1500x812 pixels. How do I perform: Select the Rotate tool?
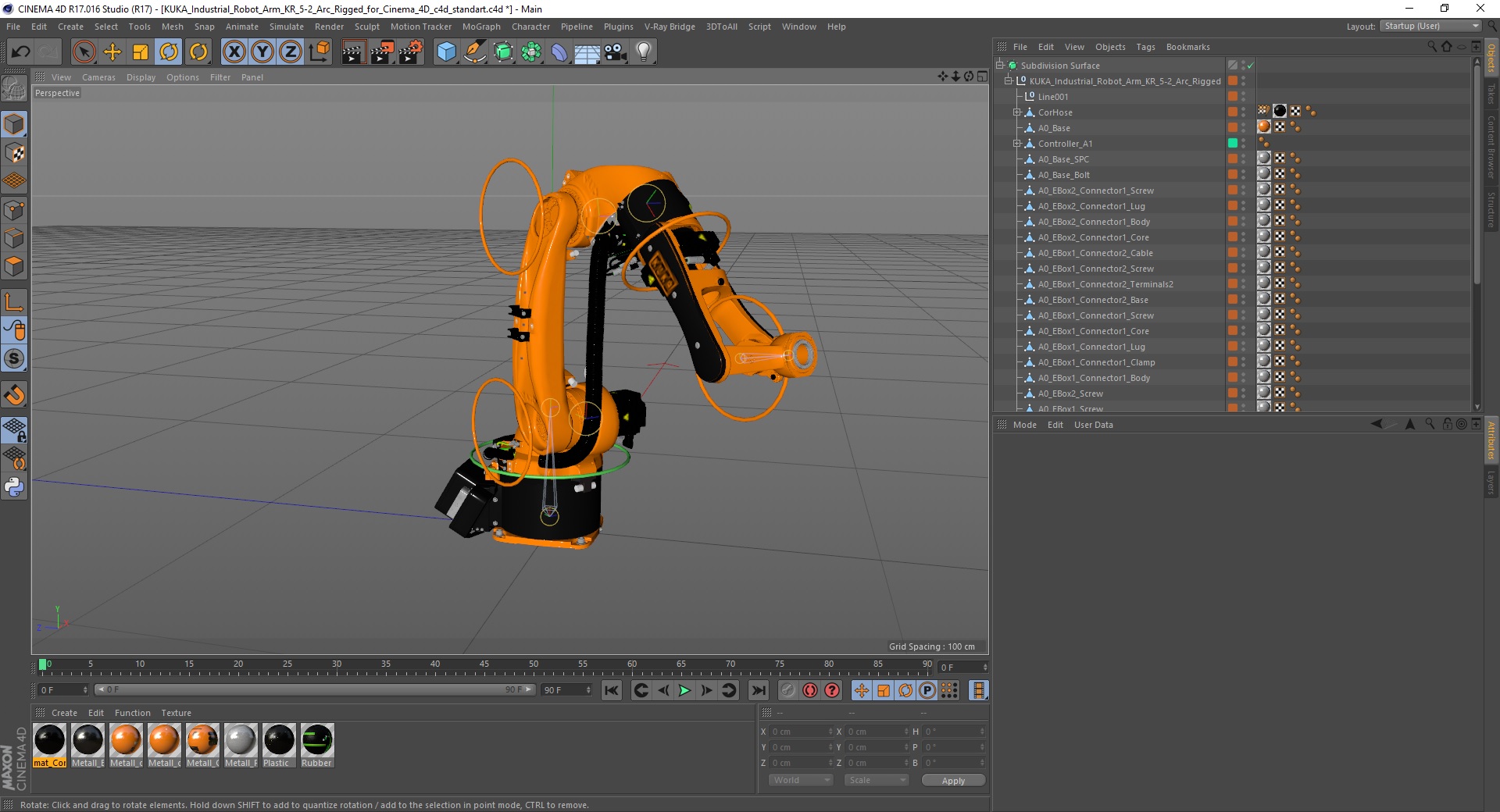click(x=169, y=52)
